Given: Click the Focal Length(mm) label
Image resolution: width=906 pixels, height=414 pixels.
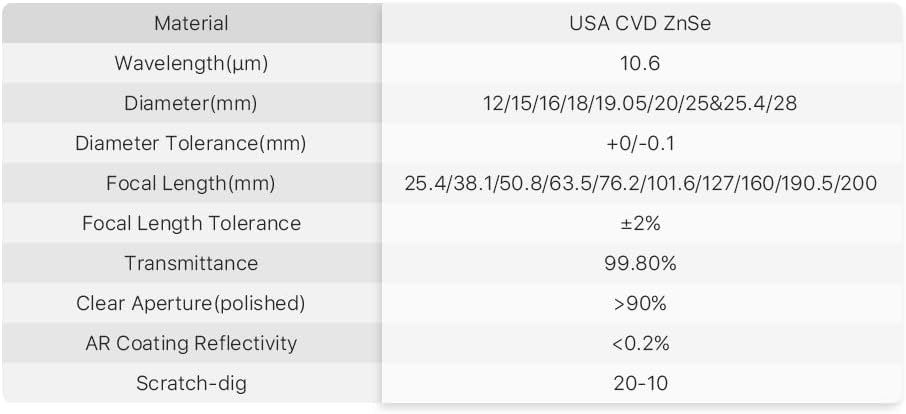Looking at the screenshot, I should tap(191, 183).
